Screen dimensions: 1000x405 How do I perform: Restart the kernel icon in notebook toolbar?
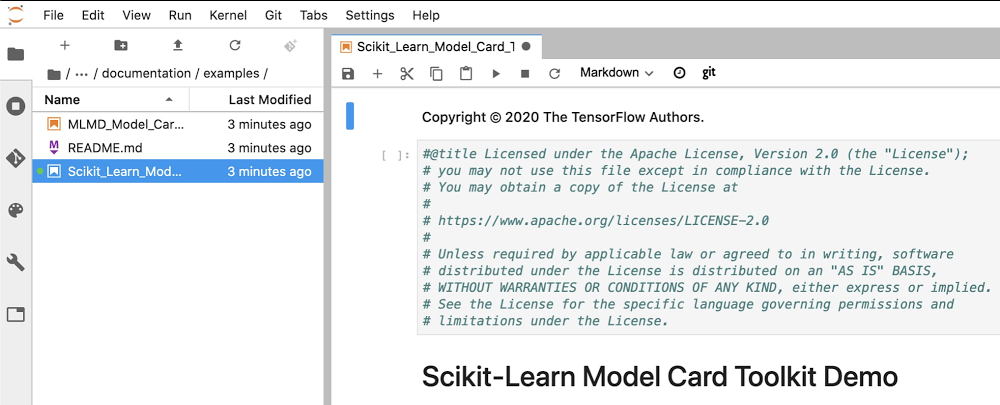click(555, 74)
